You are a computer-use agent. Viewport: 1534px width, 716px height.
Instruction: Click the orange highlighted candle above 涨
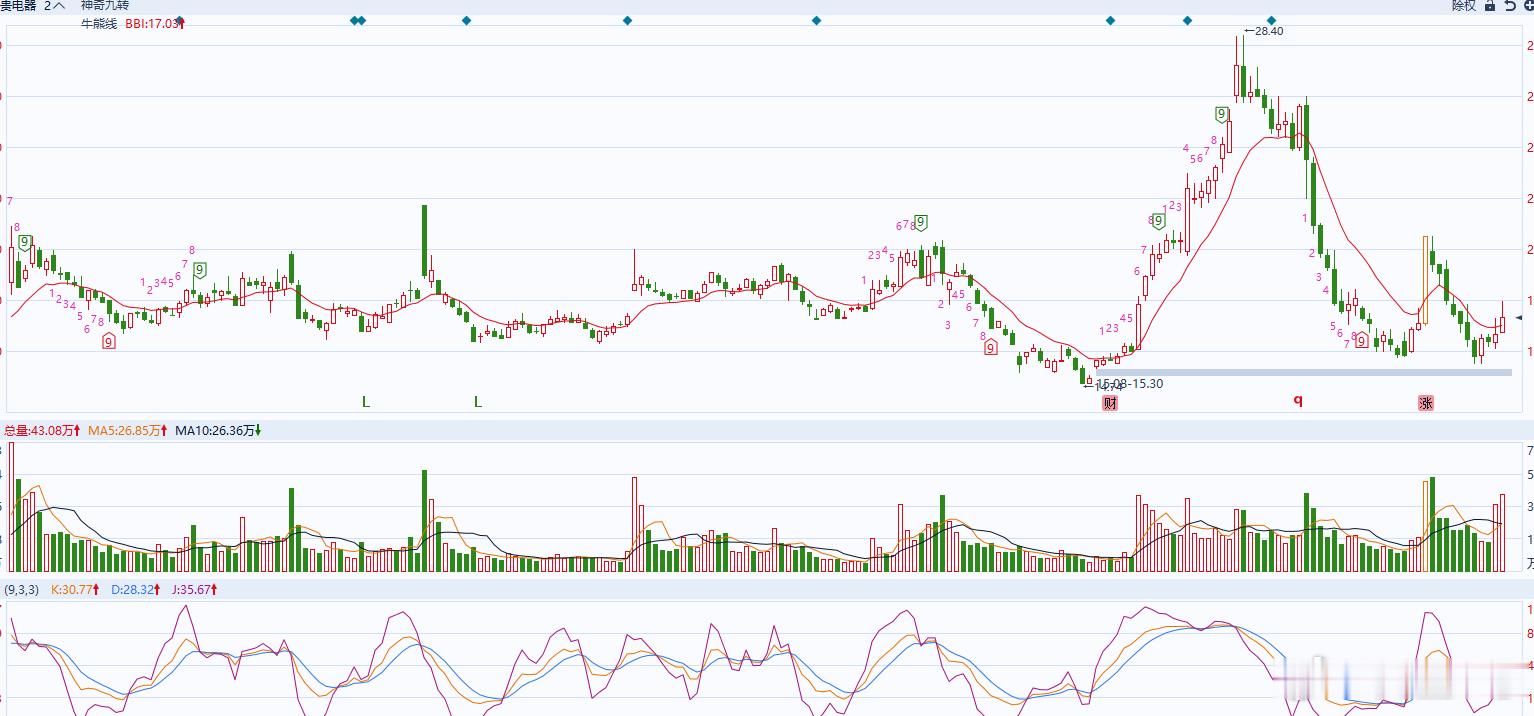[1426, 280]
